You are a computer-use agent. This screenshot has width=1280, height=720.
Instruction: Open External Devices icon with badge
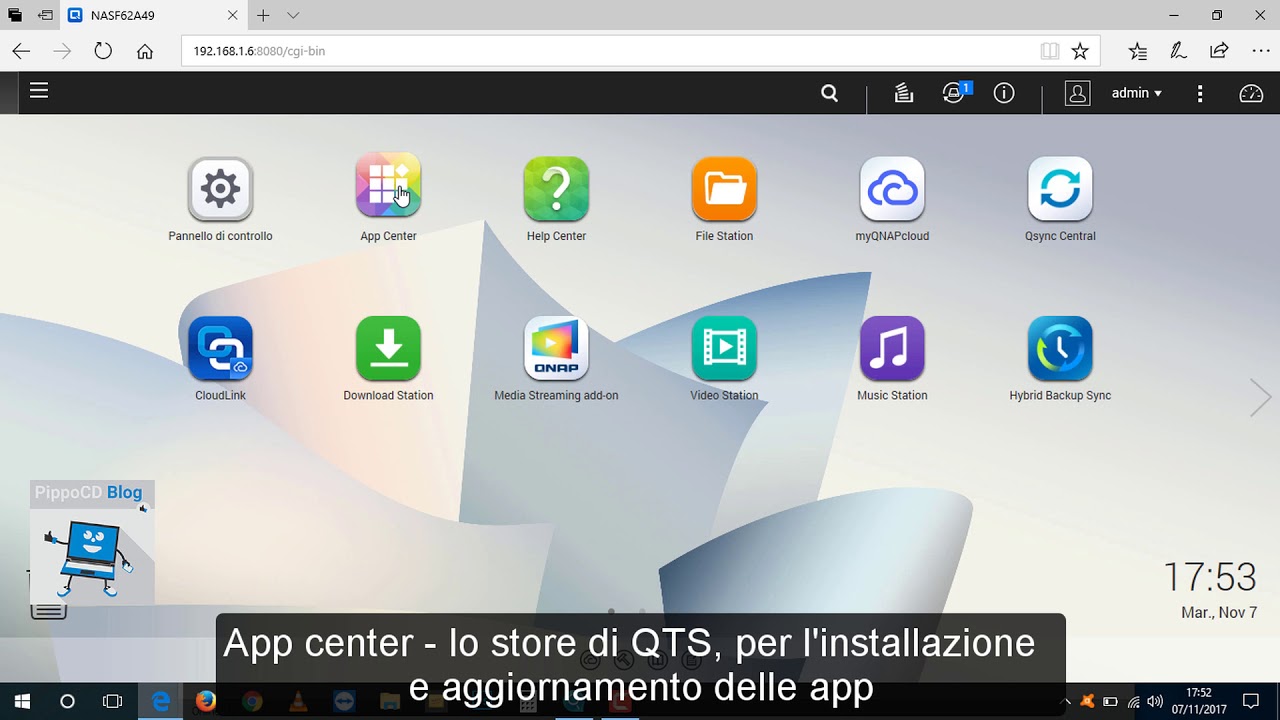[x=955, y=92]
